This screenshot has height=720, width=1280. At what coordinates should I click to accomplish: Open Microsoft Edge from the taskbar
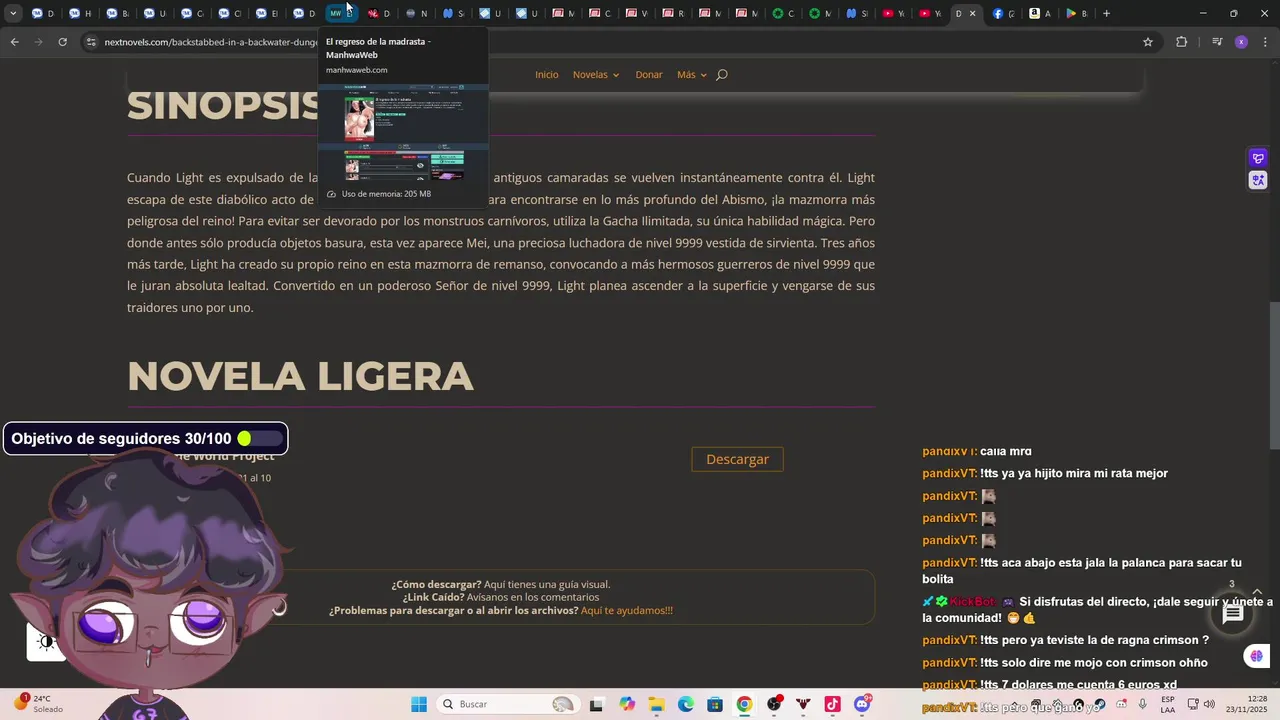686,704
